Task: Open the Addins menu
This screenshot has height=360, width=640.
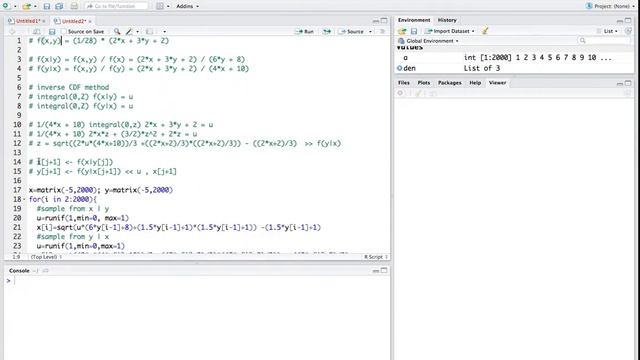Action: tap(187, 6)
